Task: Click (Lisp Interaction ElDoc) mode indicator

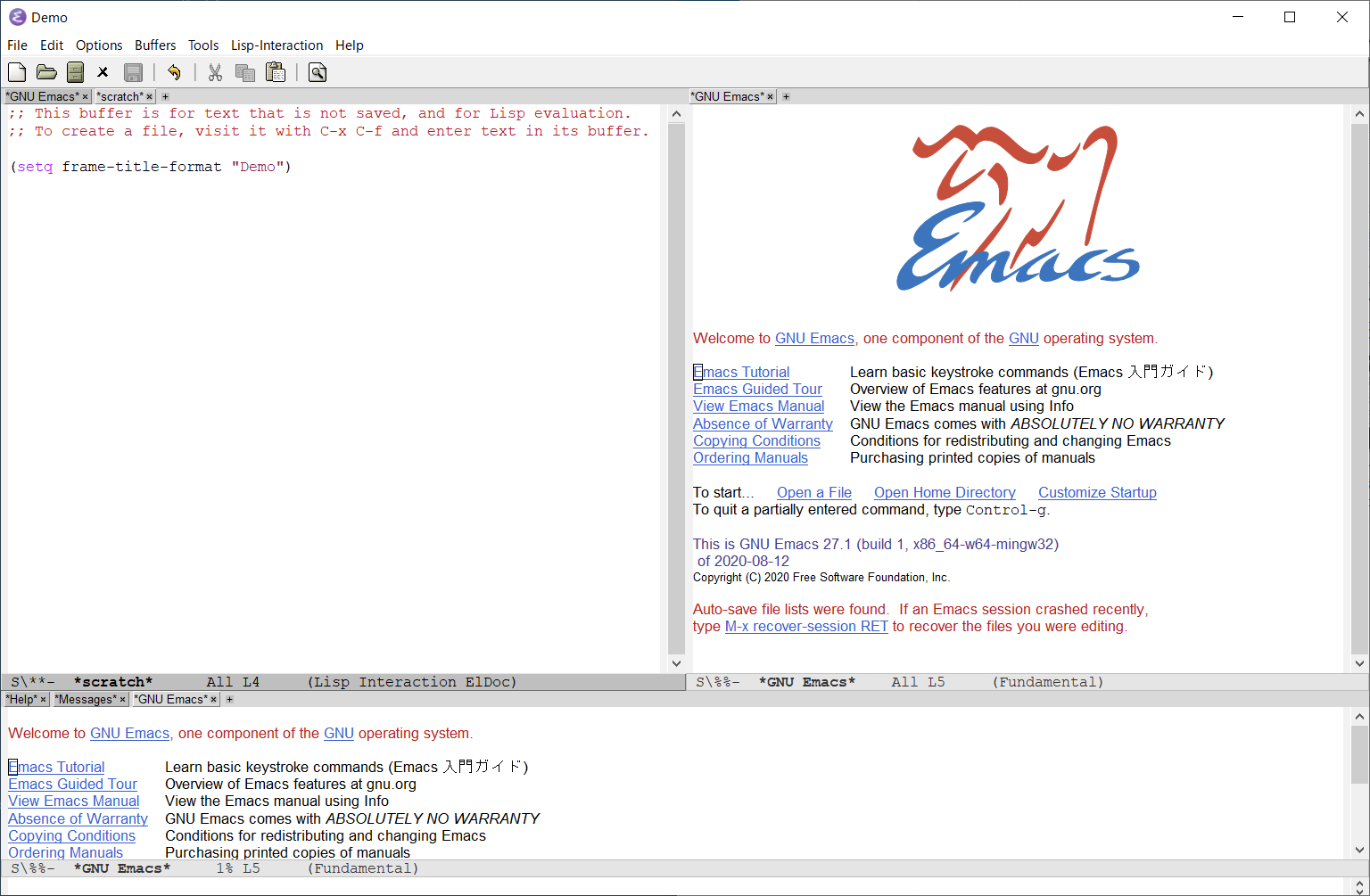Action: (412, 682)
